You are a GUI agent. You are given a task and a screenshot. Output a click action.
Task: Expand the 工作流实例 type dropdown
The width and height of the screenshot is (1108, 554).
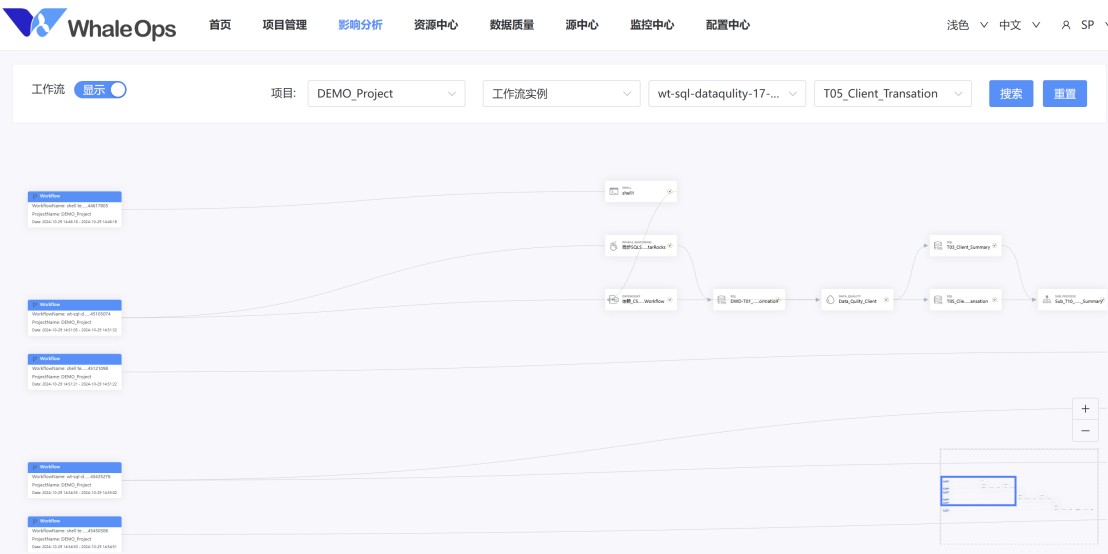click(562, 93)
